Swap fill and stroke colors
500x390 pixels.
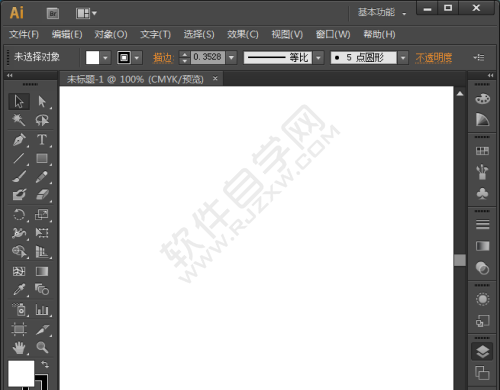pyautogui.click(x=45, y=365)
